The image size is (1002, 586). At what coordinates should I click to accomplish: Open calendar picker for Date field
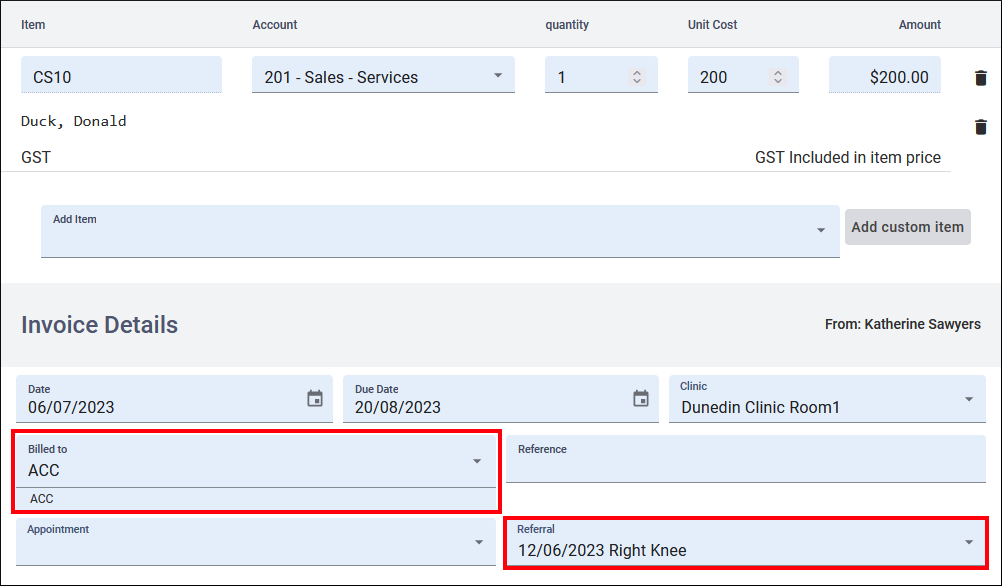click(x=315, y=399)
